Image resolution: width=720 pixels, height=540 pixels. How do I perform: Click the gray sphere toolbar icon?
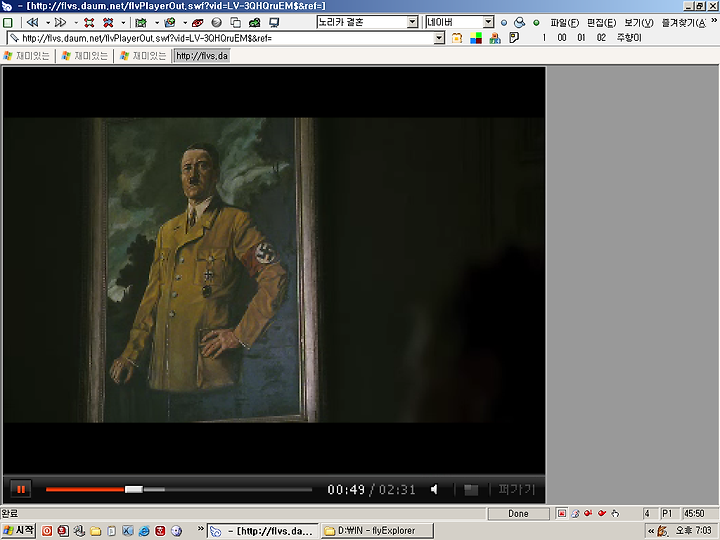tap(217, 22)
